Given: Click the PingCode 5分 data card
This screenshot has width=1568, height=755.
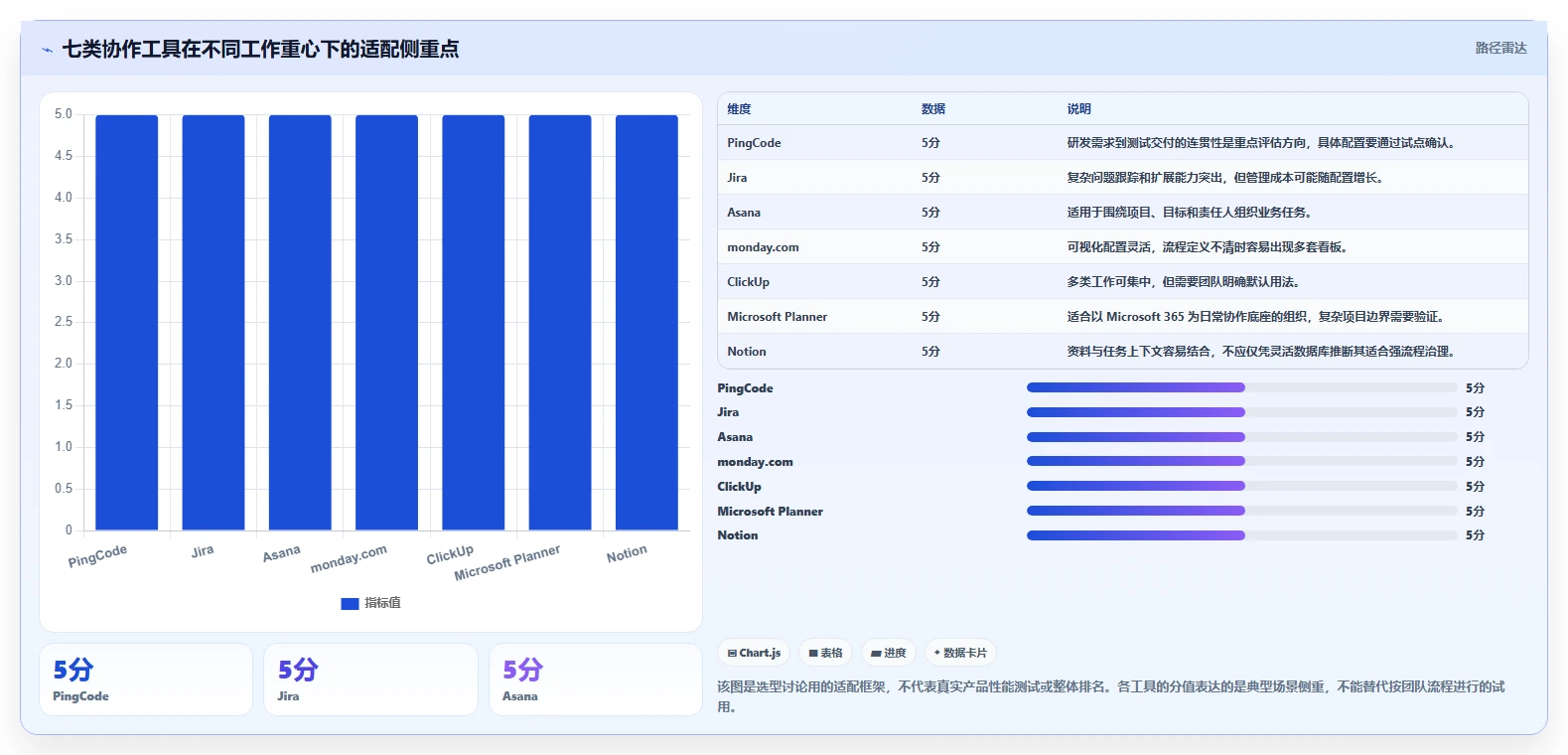Looking at the screenshot, I should click(x=146, y=679).
